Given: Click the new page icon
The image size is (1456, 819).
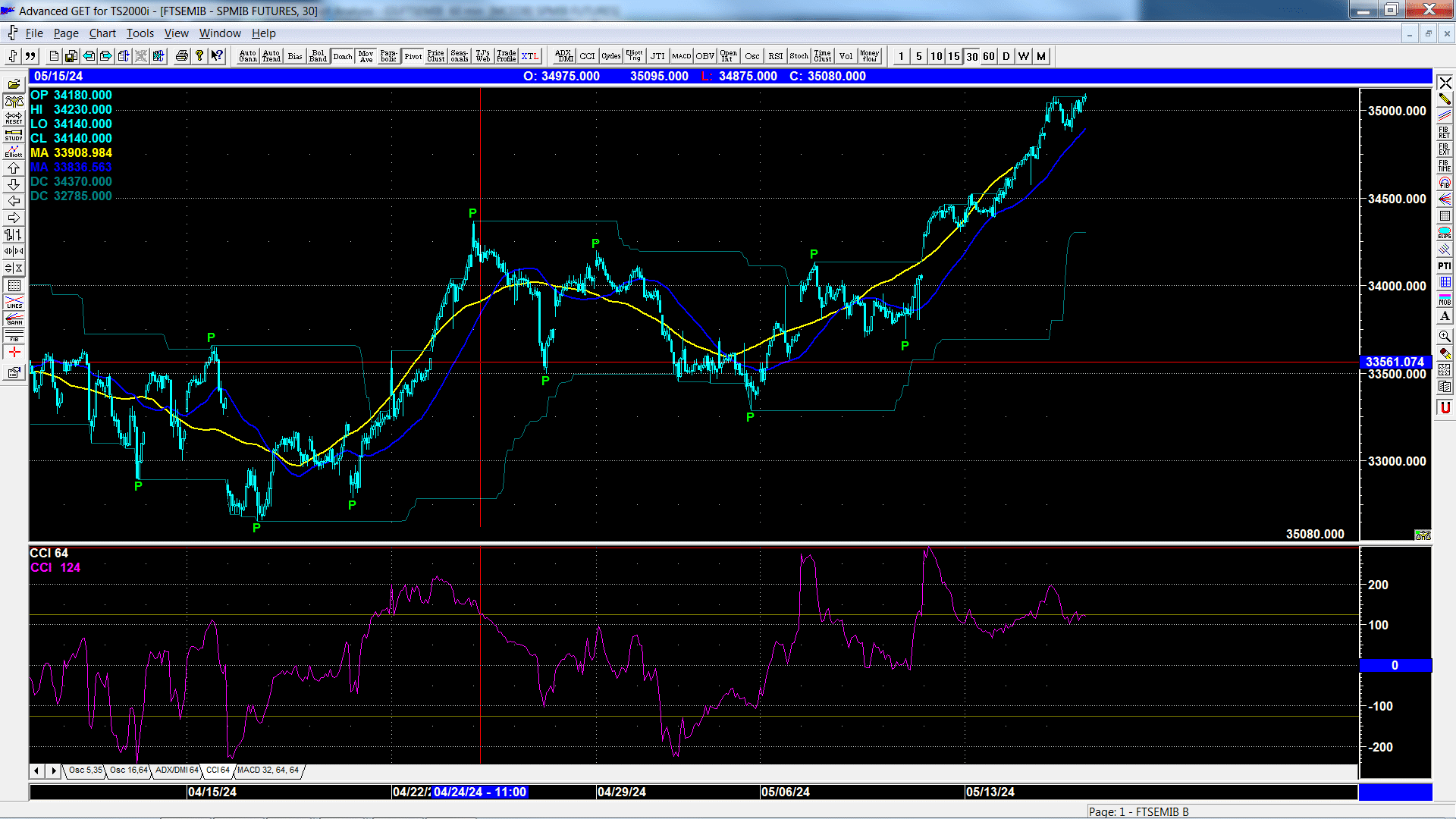Looking at the screenshot, I should tap(53, 56).
